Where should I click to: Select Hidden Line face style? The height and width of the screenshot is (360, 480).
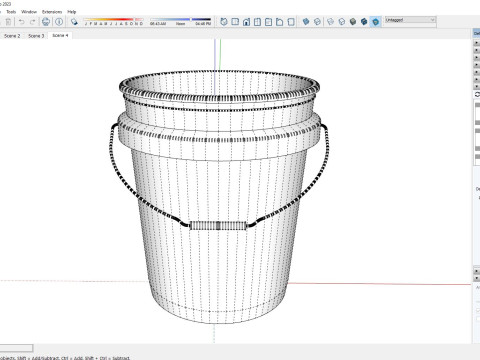click(342, 22)
